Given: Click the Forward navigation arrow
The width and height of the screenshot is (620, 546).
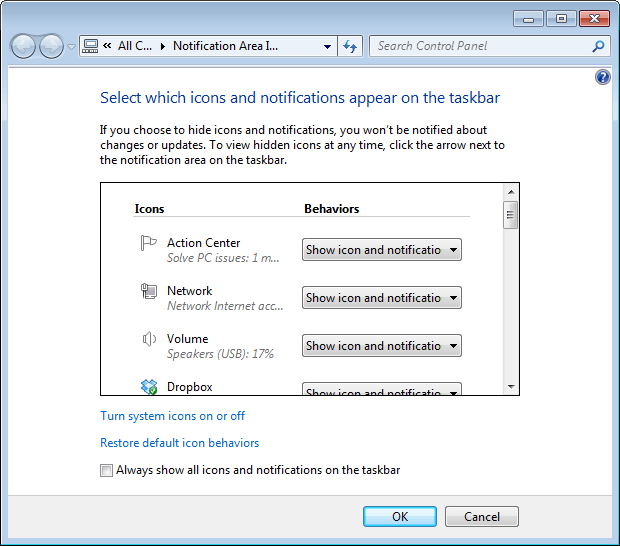Looking at the screenshot, I should tap(51, 46).
